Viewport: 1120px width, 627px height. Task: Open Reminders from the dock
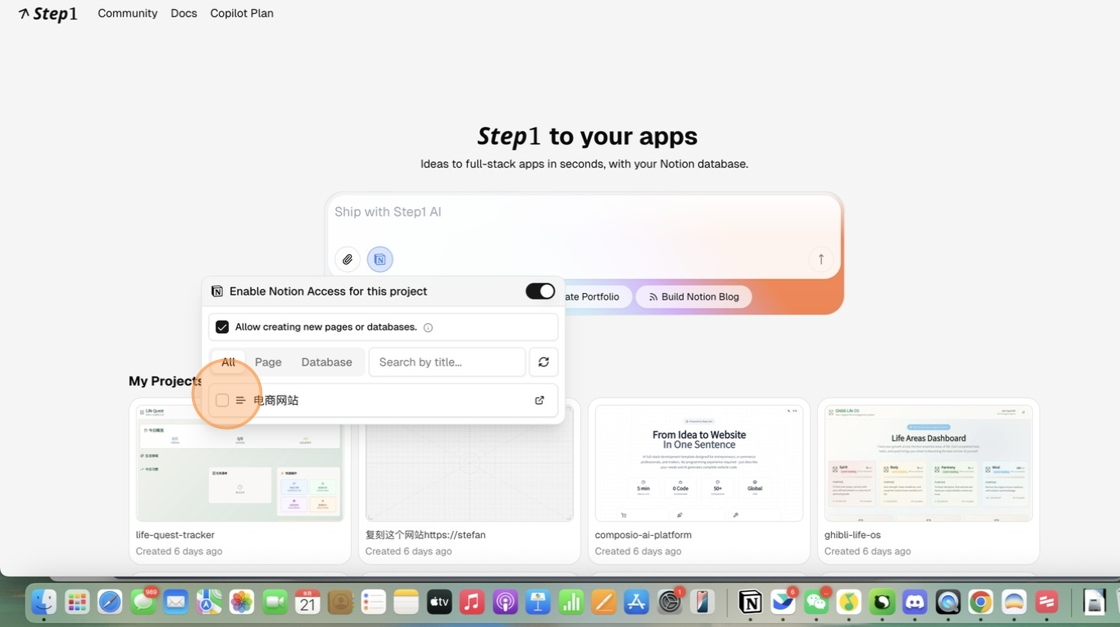(373, 602)
